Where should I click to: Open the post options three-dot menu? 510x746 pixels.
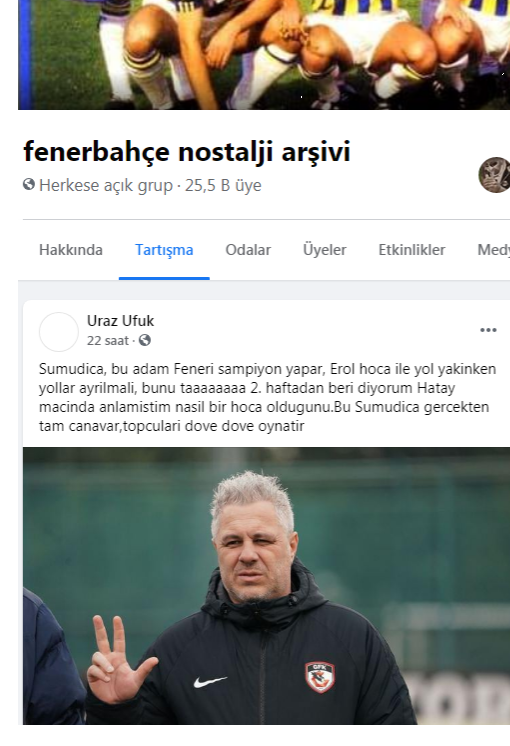(488, 330)
